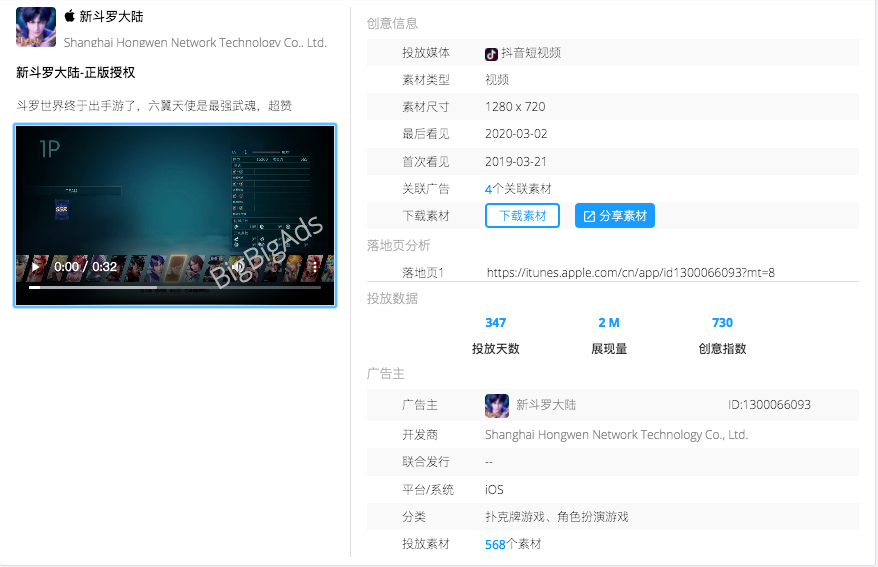Click the 347 投放天数 value
Viewport: 878px width, 567px height.
coord(496,323)
